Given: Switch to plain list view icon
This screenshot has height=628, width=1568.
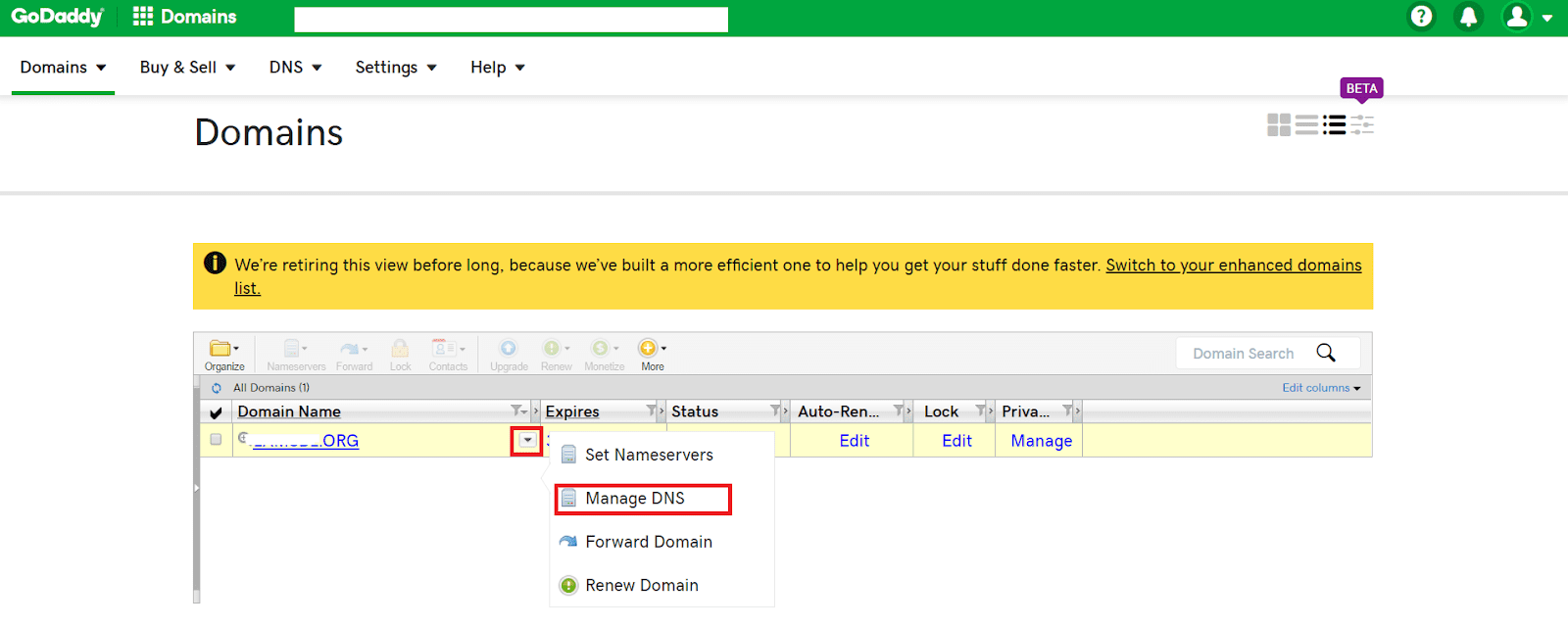Looking at the screenshot, I should click(1306, 124).
